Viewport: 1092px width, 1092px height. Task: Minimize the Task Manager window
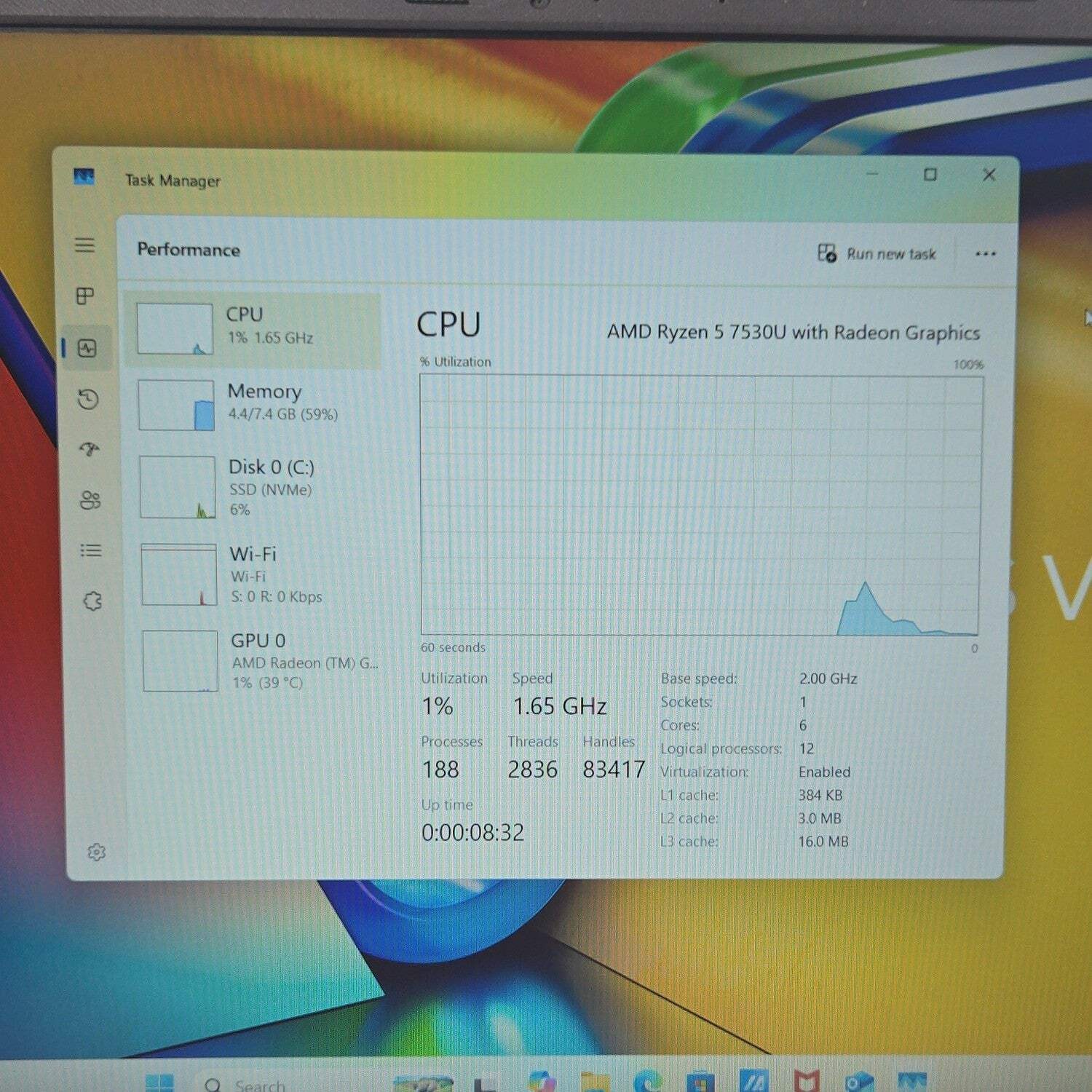pos(872,174)
